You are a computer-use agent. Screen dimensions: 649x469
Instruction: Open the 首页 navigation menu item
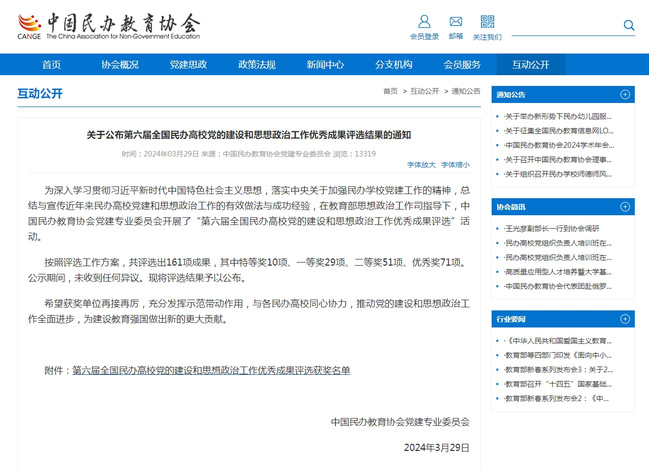(51, 64)
